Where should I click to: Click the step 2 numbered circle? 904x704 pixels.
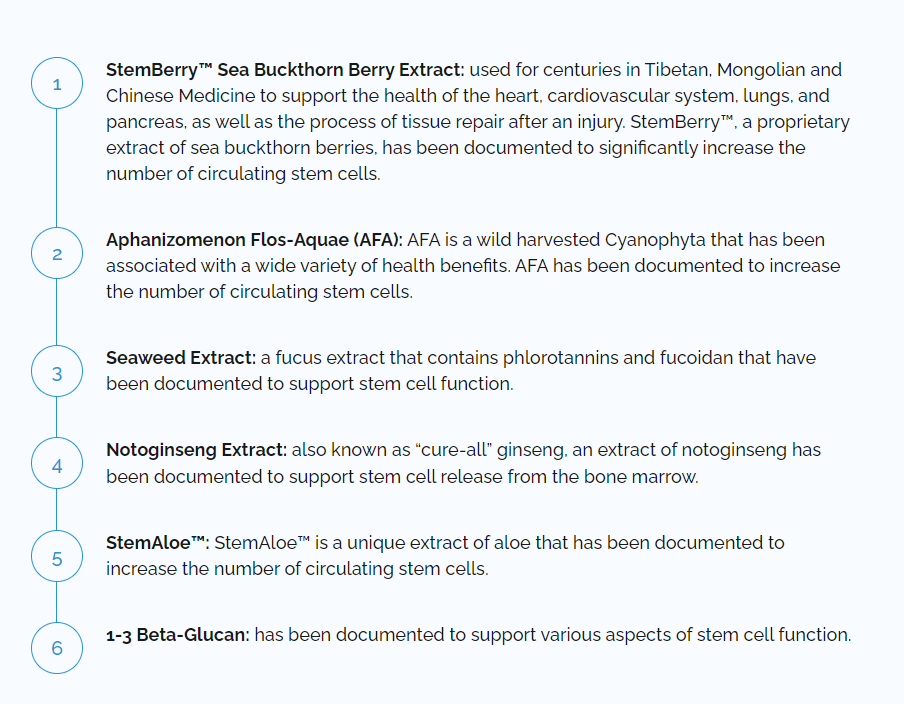click(x=57, y=254)
